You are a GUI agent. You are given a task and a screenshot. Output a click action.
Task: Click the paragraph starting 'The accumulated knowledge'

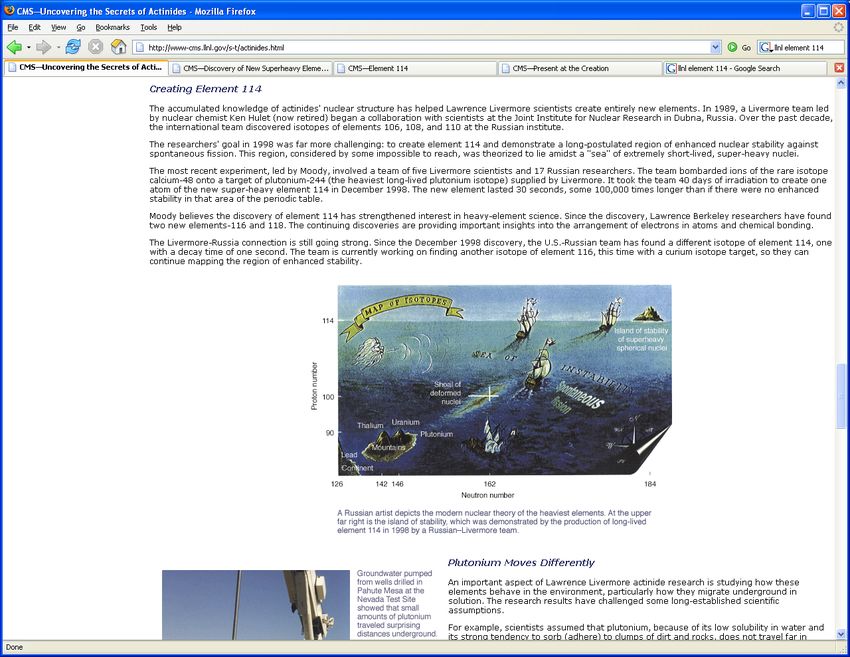[490, 118]
